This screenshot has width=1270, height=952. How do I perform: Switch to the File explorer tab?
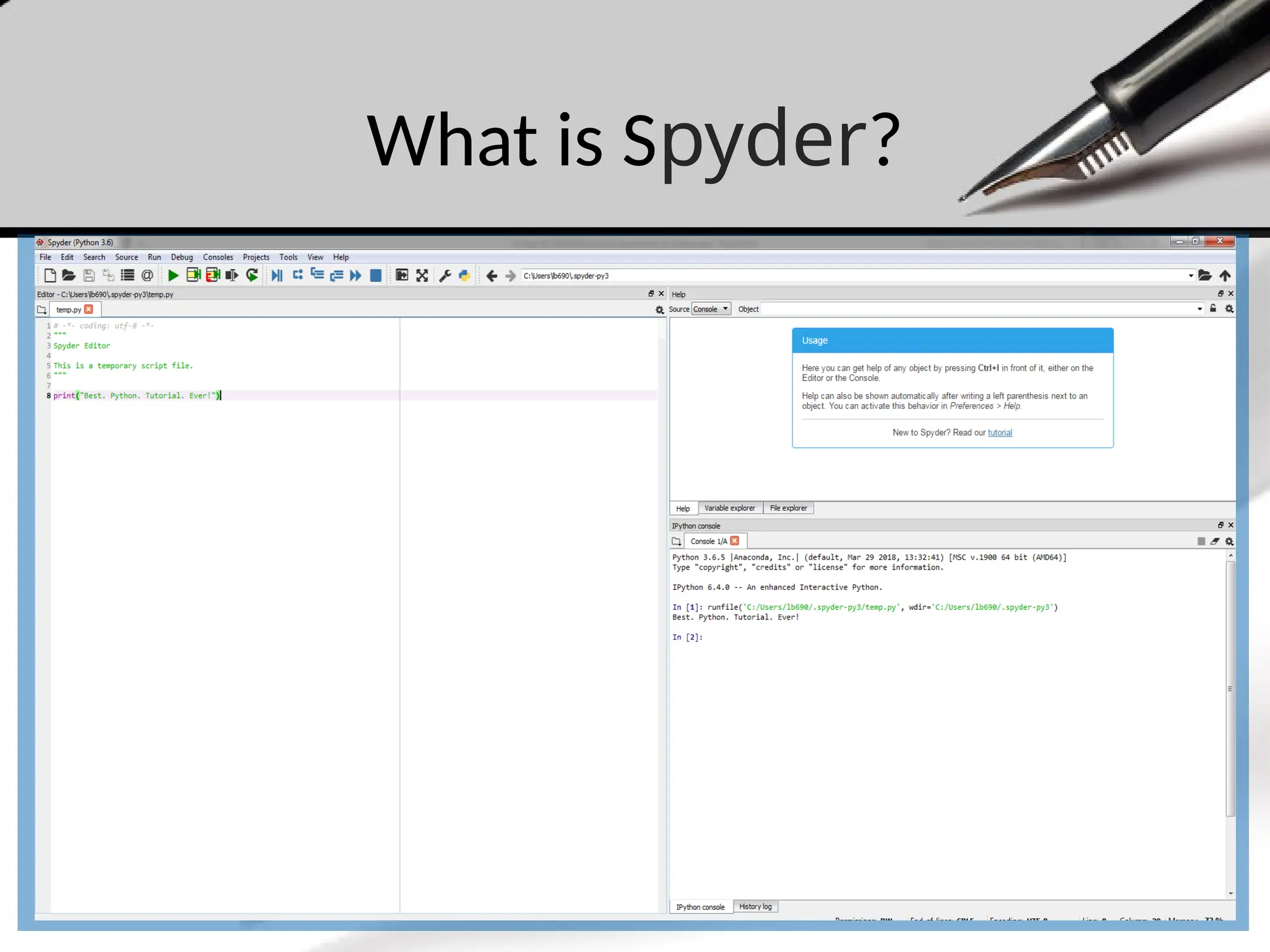(x=788, y=508)
